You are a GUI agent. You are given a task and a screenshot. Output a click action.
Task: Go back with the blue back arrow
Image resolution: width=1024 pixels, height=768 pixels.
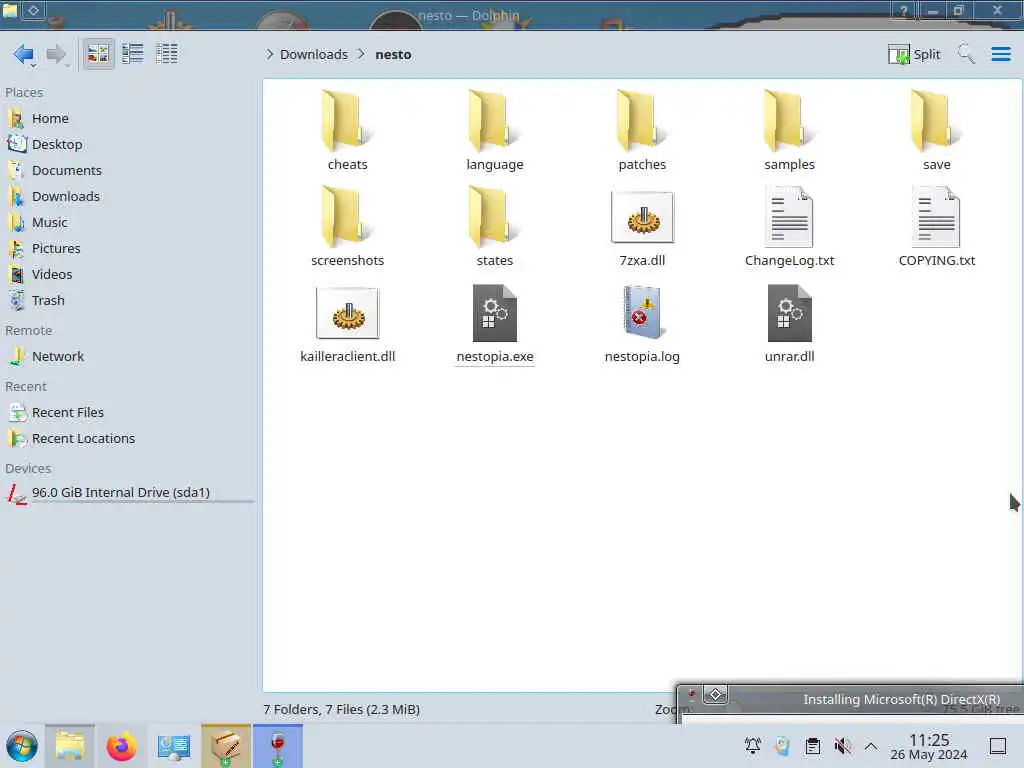[24, 54]
